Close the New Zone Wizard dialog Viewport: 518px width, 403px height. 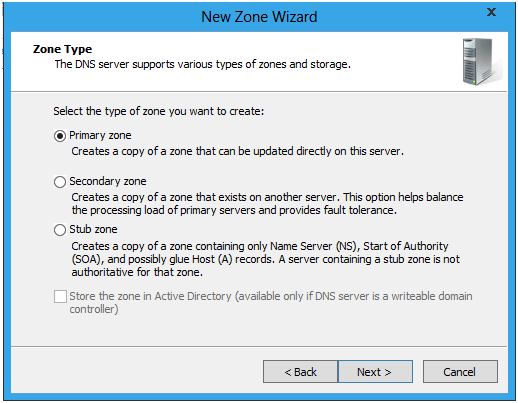[x=491, y=12]
